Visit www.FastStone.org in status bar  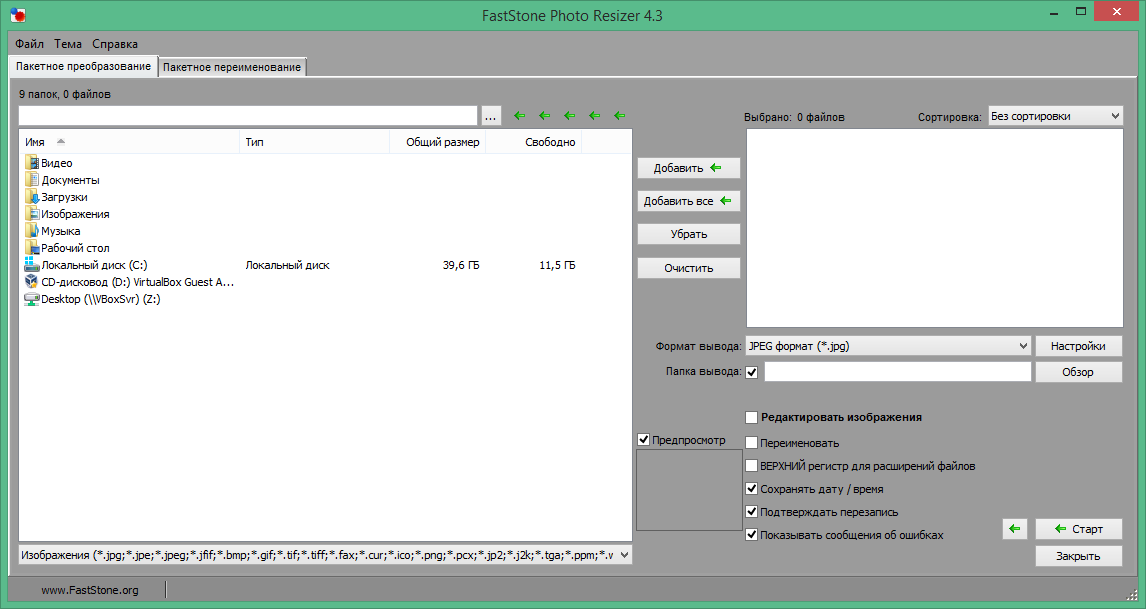click(x=90, y=590)
